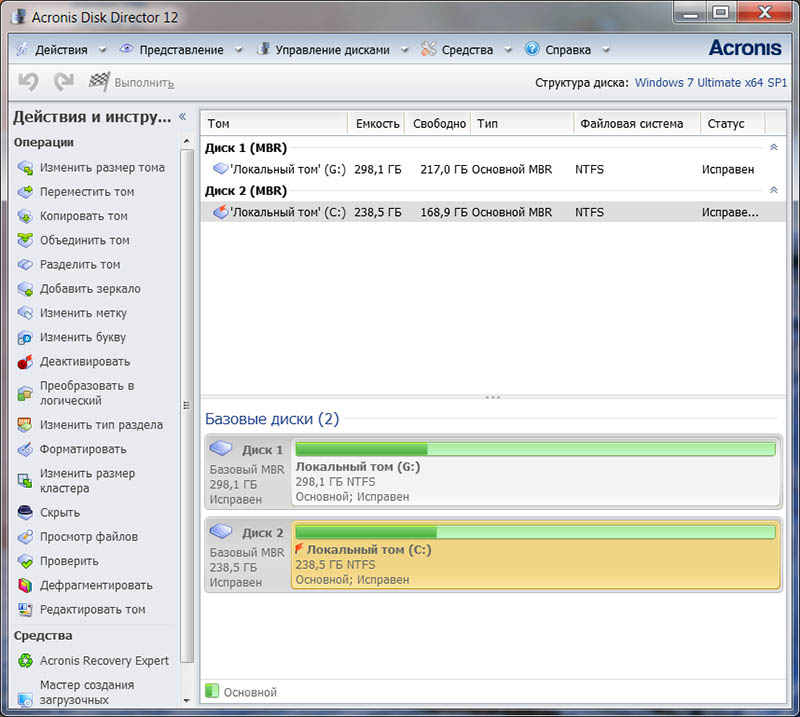
Task: Click the Диск 2 drive icon in Базовые диски
Action: (221, 531)
